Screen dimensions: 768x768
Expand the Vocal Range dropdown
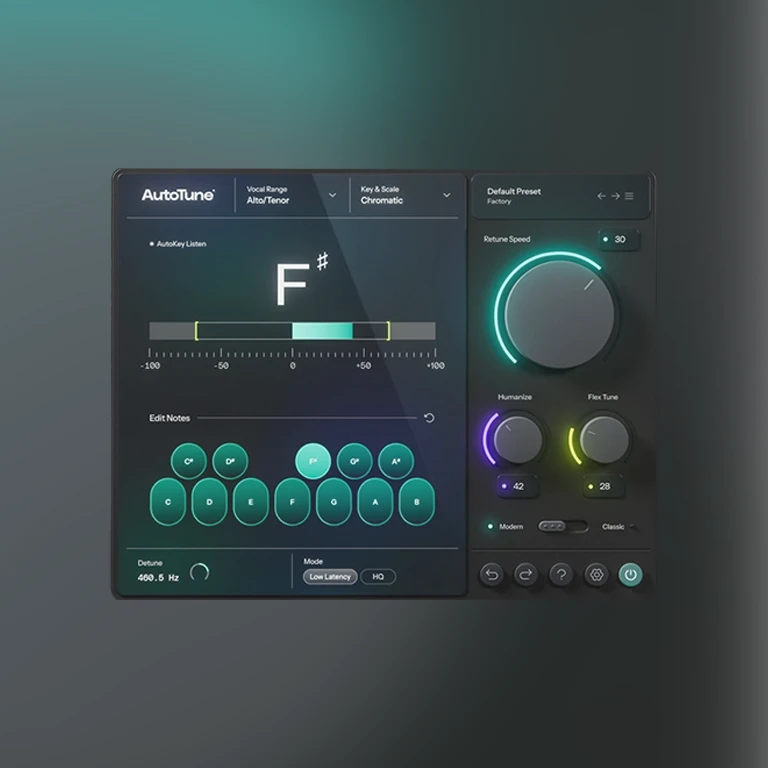click(332, 195)
